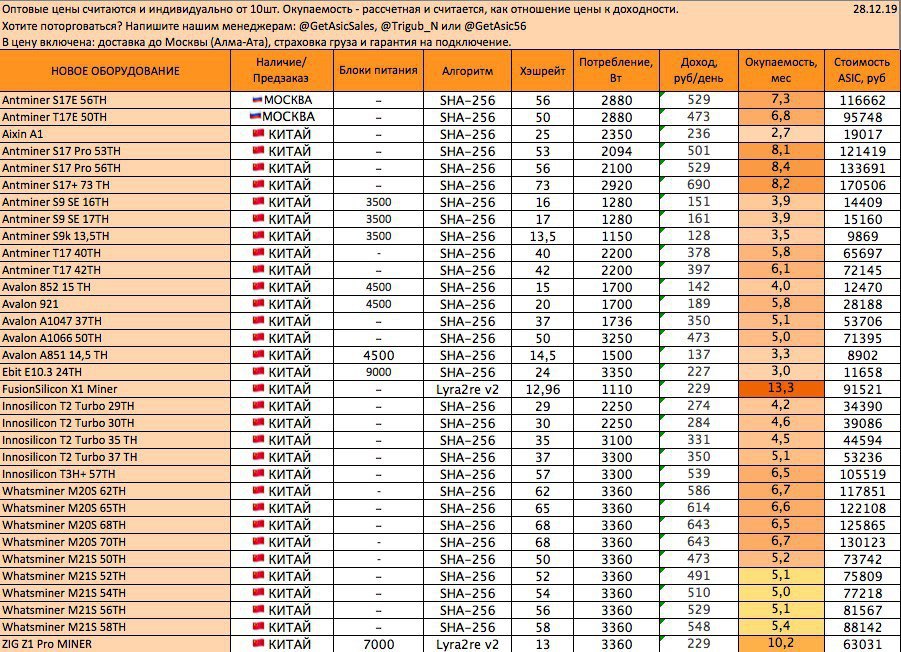The height and width of the screenshot is (652, 901).
Task: Click the China flag in Innosilicon T3H+ 57TH row
Action: click(x=259, y=474)
